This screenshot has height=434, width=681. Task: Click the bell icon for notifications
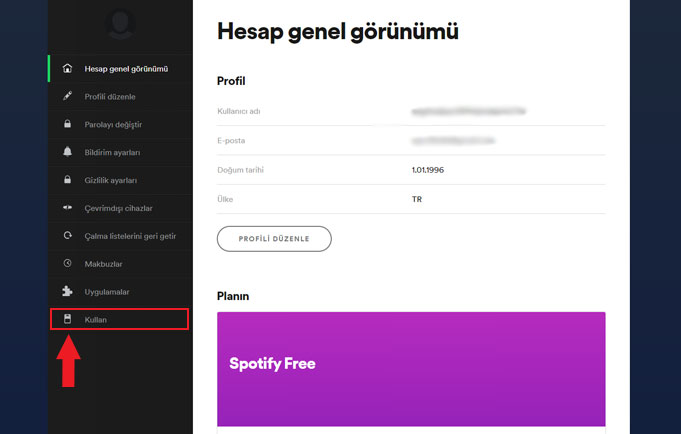click(67, 152)
